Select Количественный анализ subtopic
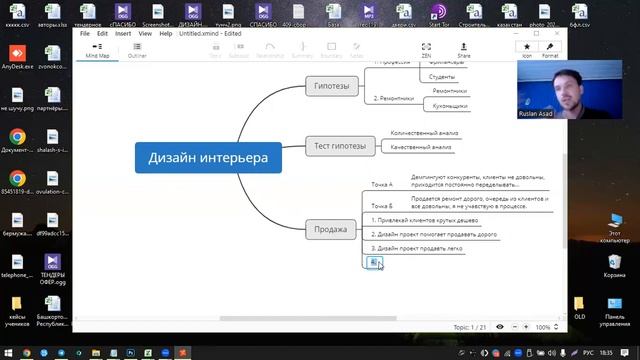This screenshot has height=360, width=640. tap(424, 133)
